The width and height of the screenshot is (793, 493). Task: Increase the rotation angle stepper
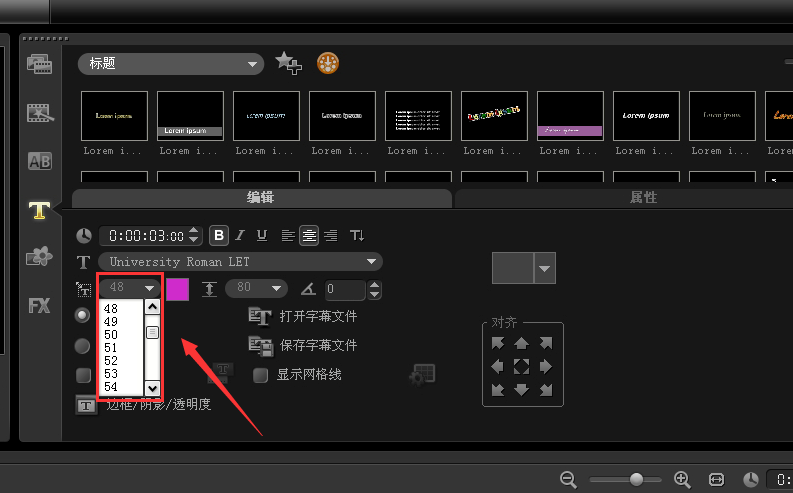pyautogui.click(x=374, y=285)
